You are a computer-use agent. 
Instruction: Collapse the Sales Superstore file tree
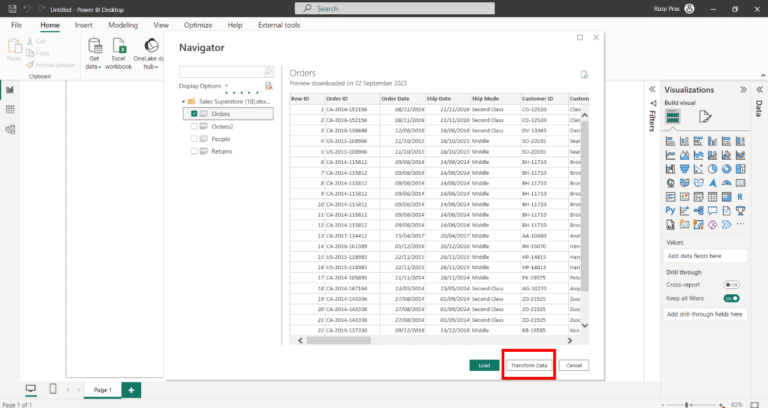[184, 101]
